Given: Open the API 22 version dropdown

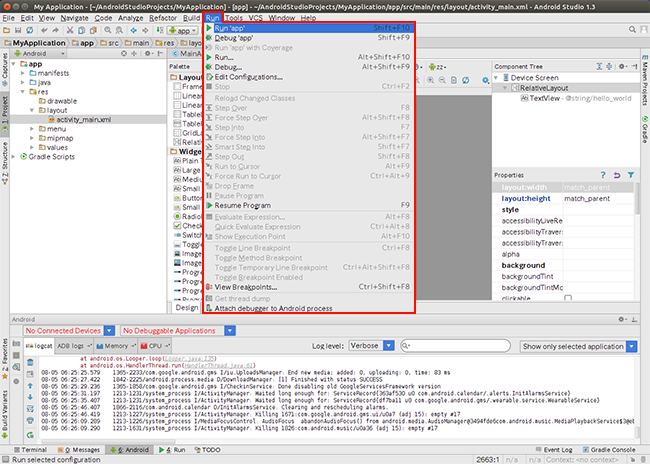Looking at the screenshot, I should (438, 67).
